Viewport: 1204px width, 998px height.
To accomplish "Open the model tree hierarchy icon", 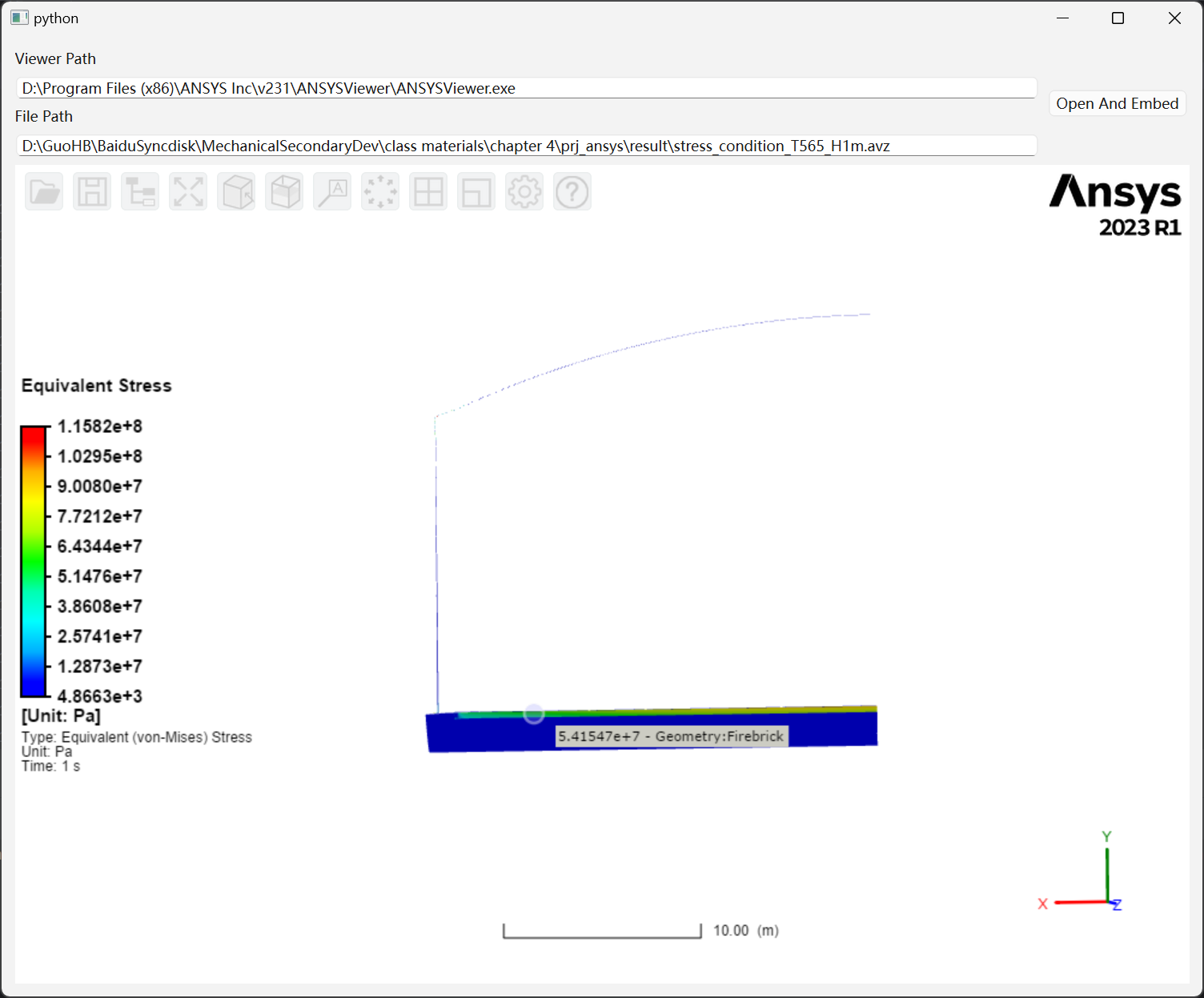I will pyautogui.click(x=140, y=192).
